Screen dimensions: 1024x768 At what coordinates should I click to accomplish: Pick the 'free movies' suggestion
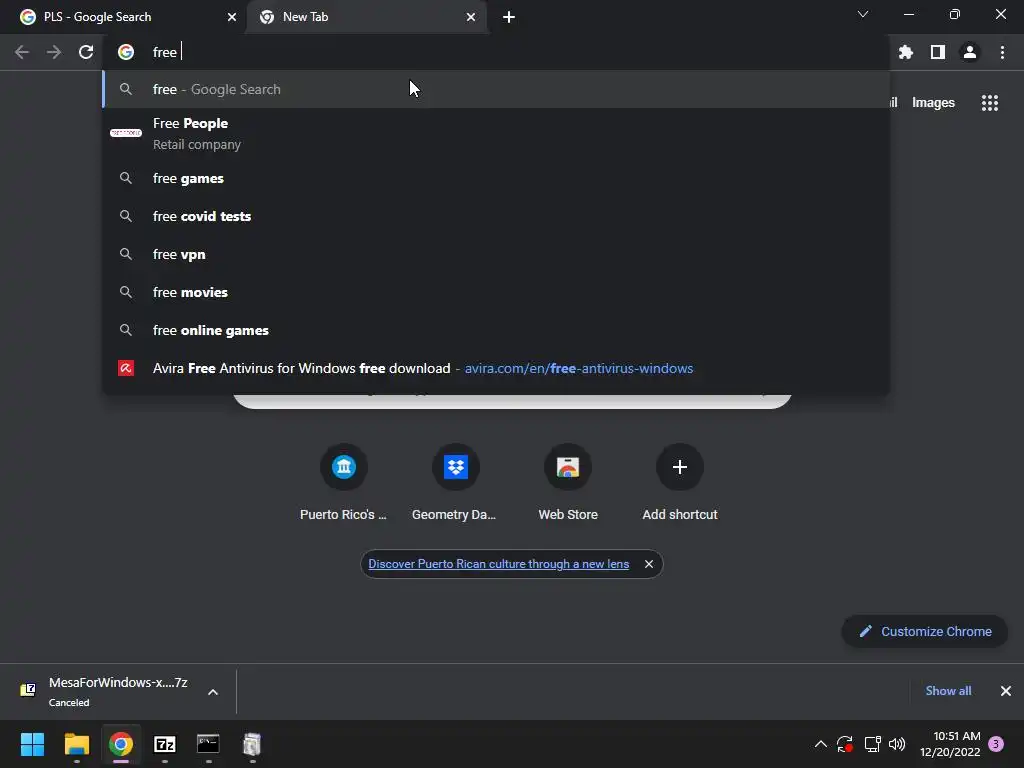[x=496, y=292]
